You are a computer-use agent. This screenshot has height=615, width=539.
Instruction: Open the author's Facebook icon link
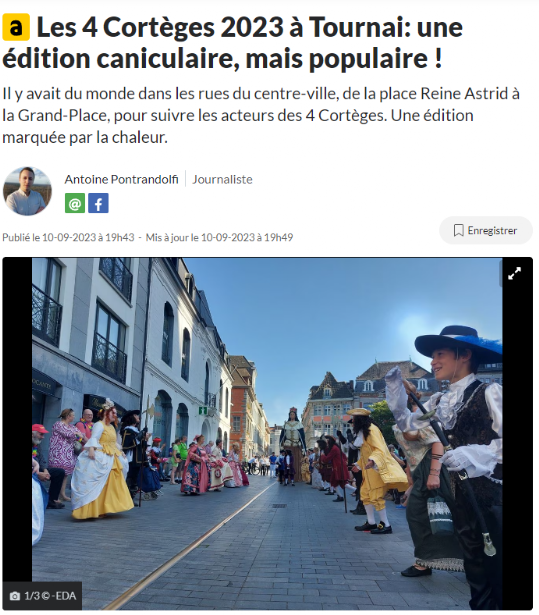pyautogui.click(x=98, y=203)
